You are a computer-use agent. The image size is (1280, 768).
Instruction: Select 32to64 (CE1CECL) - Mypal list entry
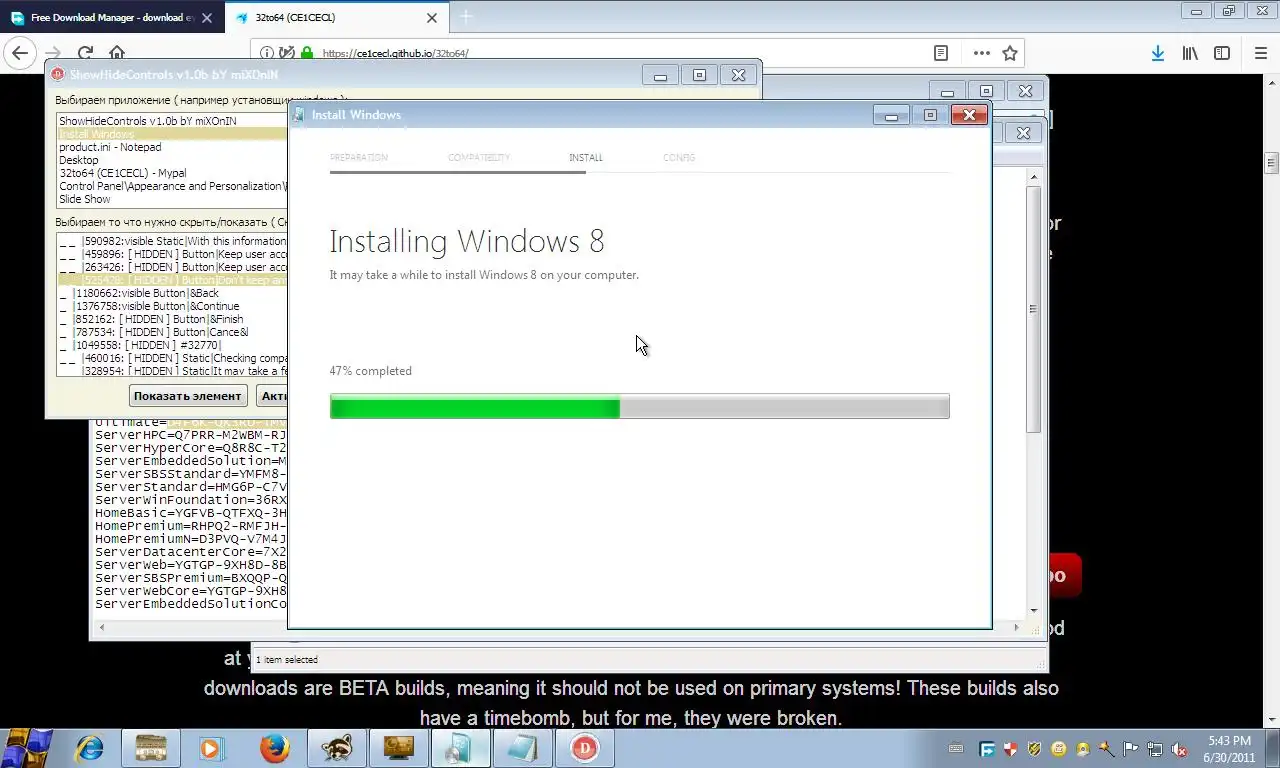pos(172,173)
